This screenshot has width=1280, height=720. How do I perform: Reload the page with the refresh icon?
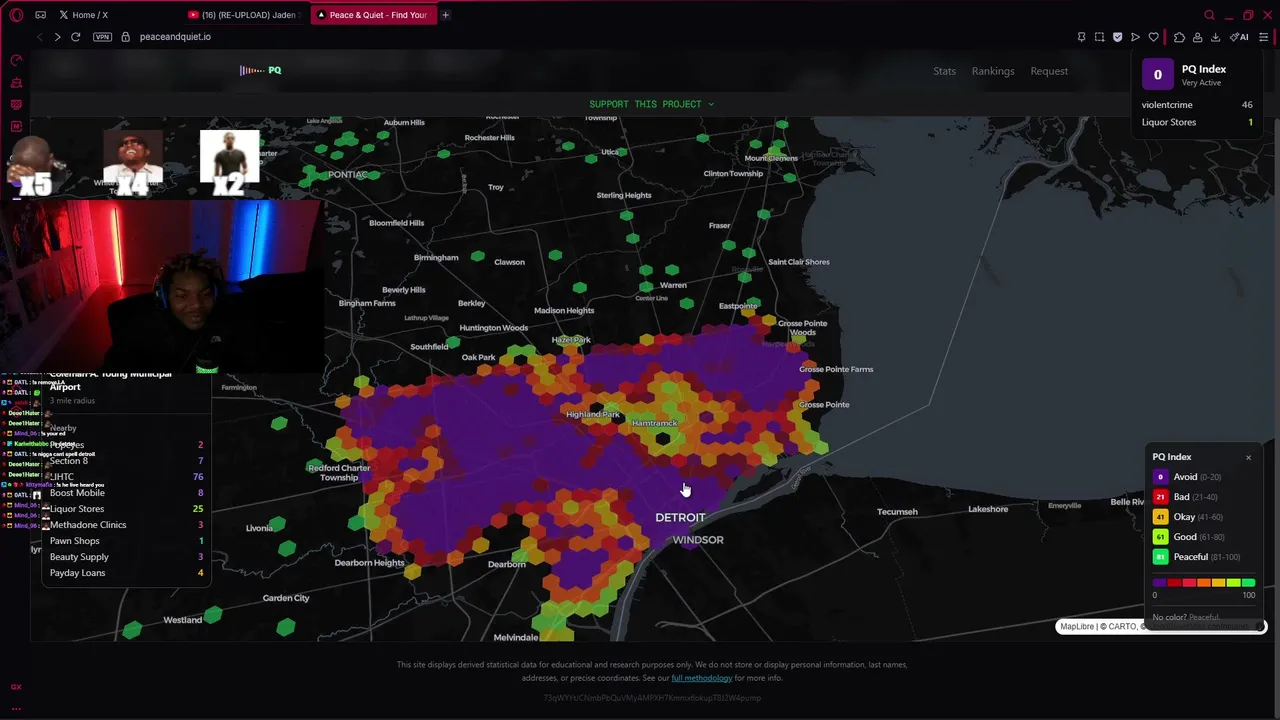[x=75, y=37]
